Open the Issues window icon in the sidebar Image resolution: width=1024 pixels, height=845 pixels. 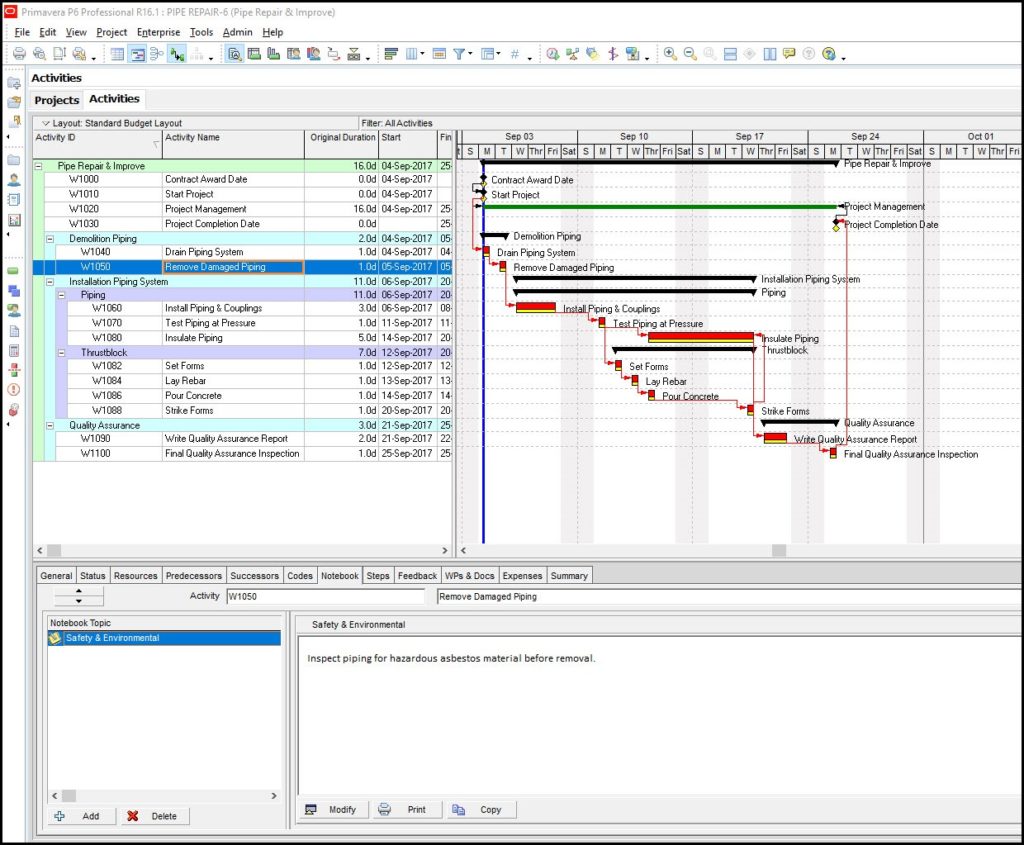13,388
